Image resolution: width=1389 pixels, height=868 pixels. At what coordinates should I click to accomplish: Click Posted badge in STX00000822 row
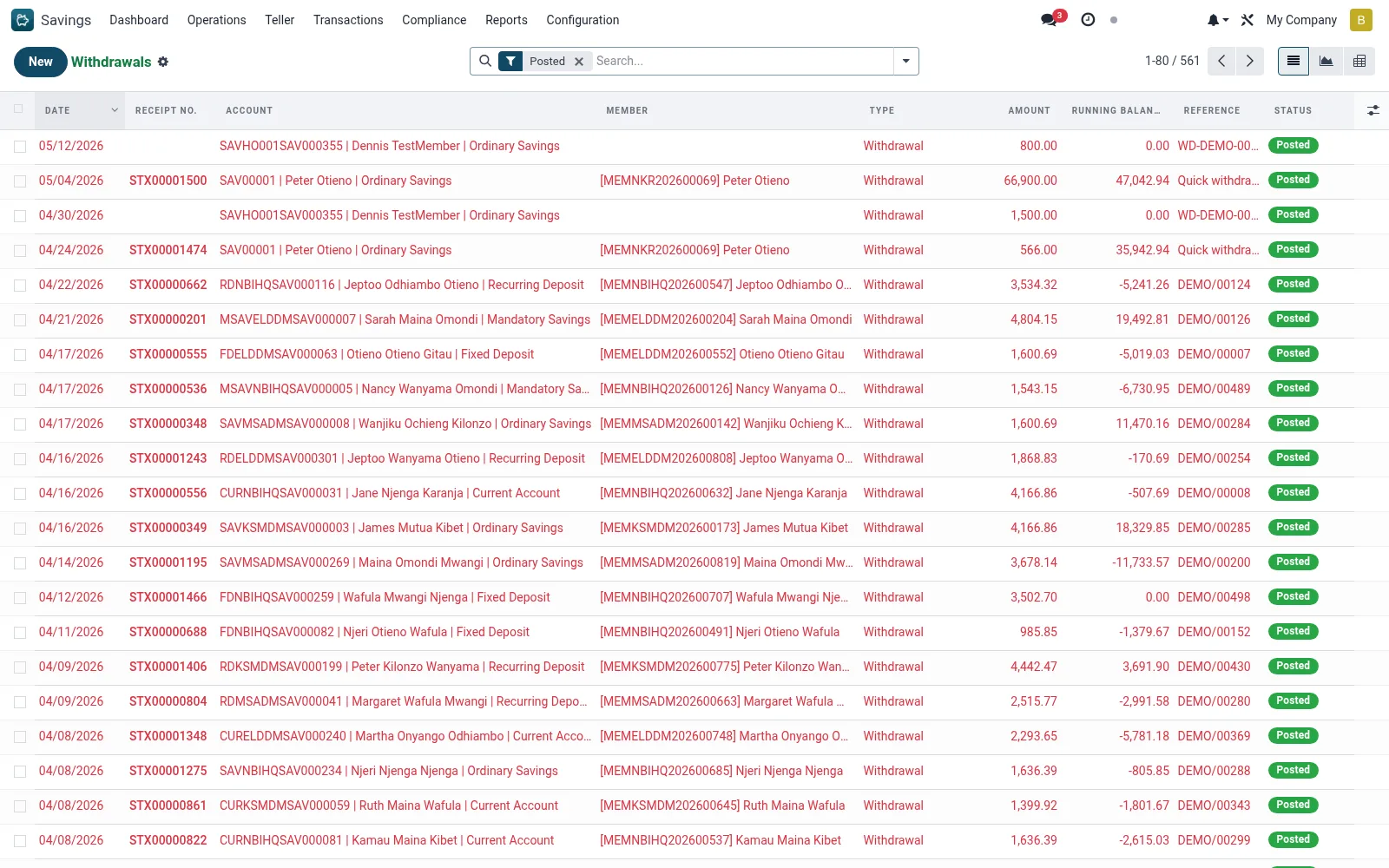tap(1293, 839)
